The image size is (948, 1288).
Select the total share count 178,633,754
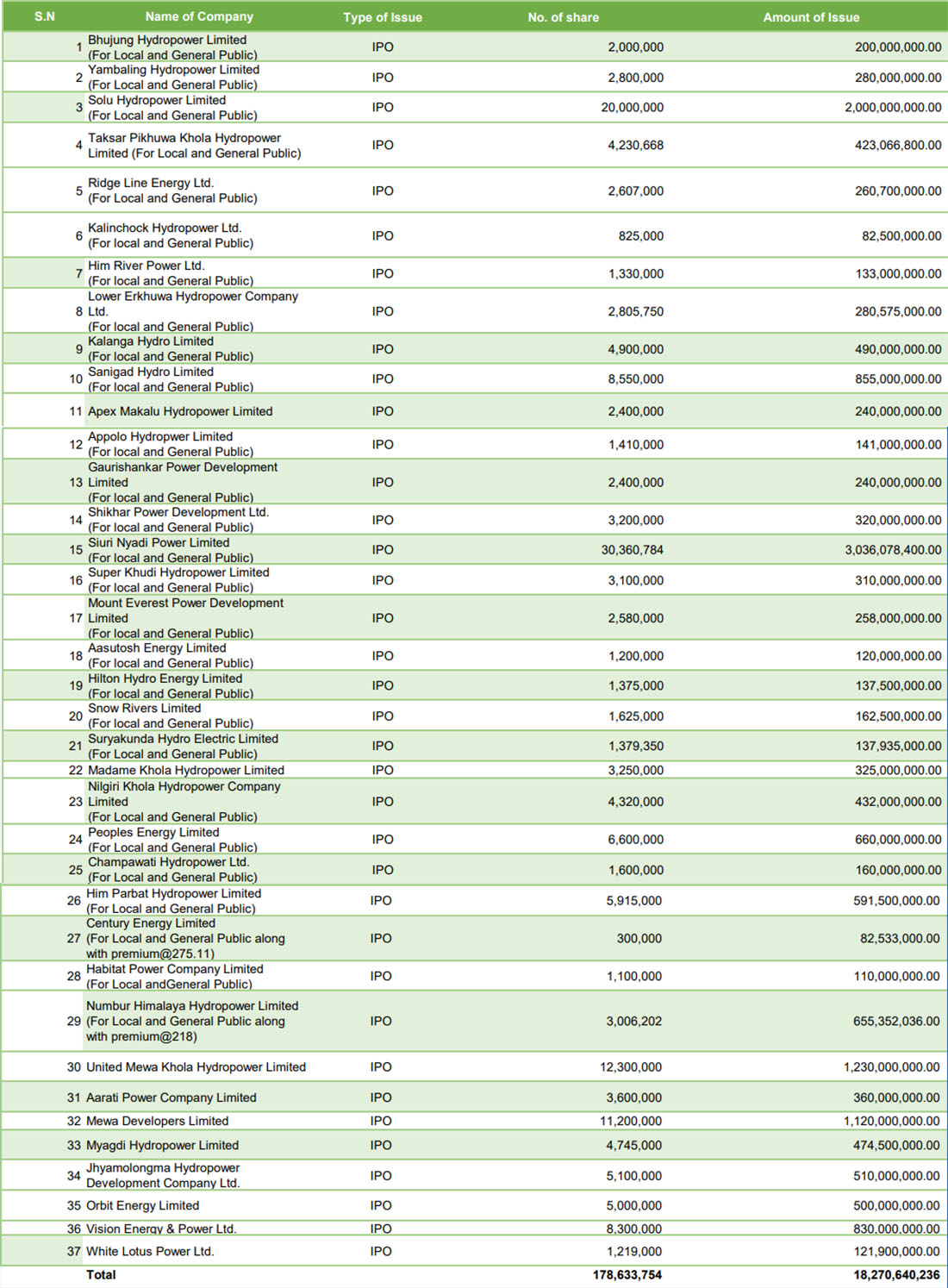627,1275
